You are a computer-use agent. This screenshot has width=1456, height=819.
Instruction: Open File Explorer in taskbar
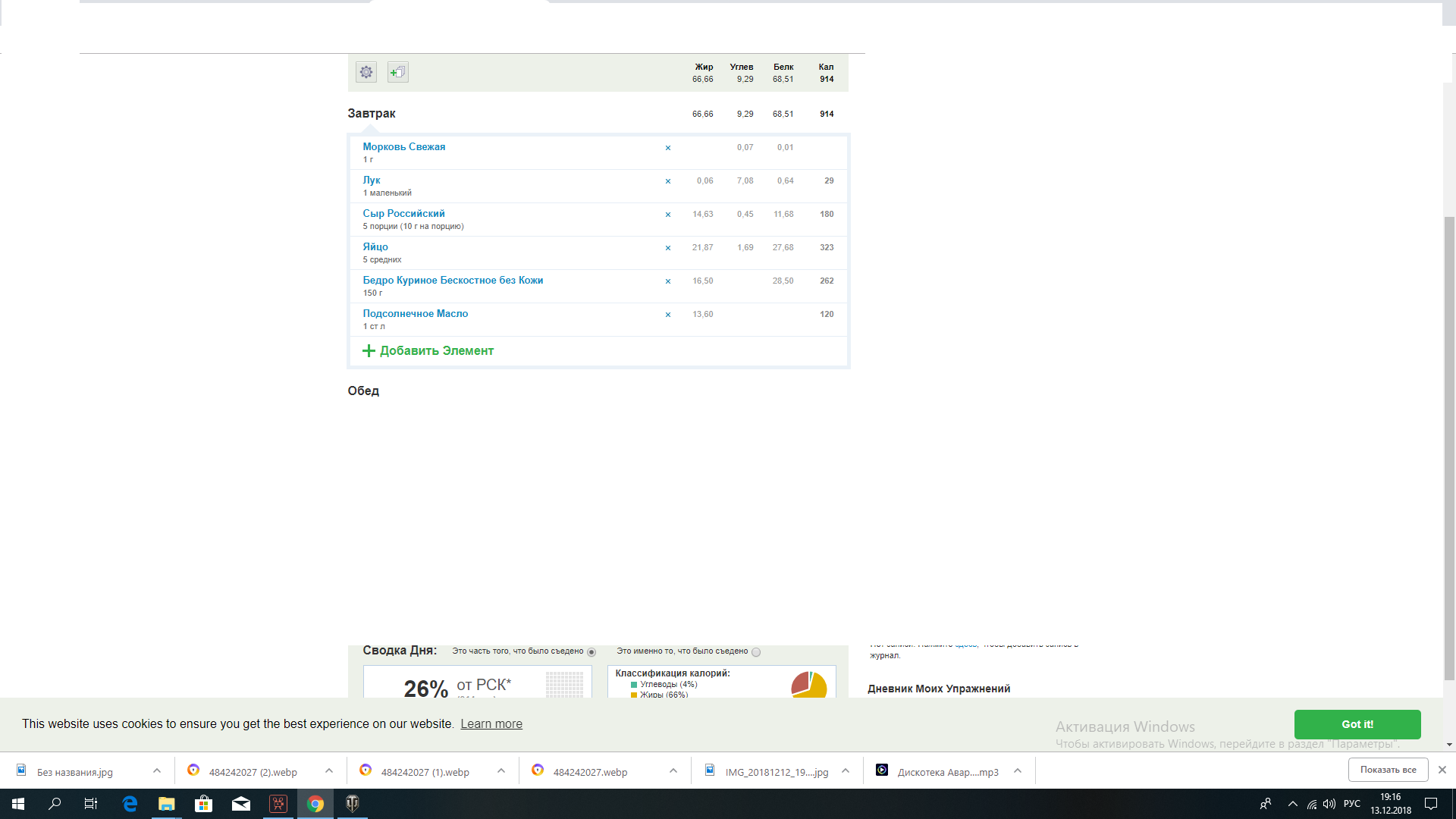pos(166,804)
